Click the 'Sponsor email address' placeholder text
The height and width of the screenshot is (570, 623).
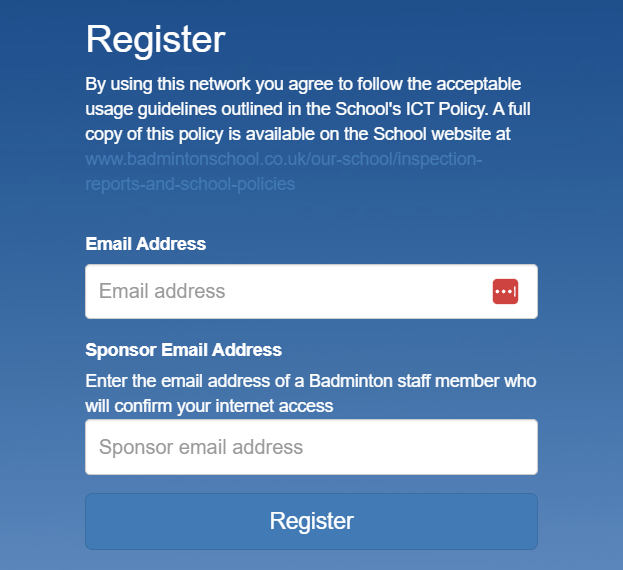coord(201,447)
